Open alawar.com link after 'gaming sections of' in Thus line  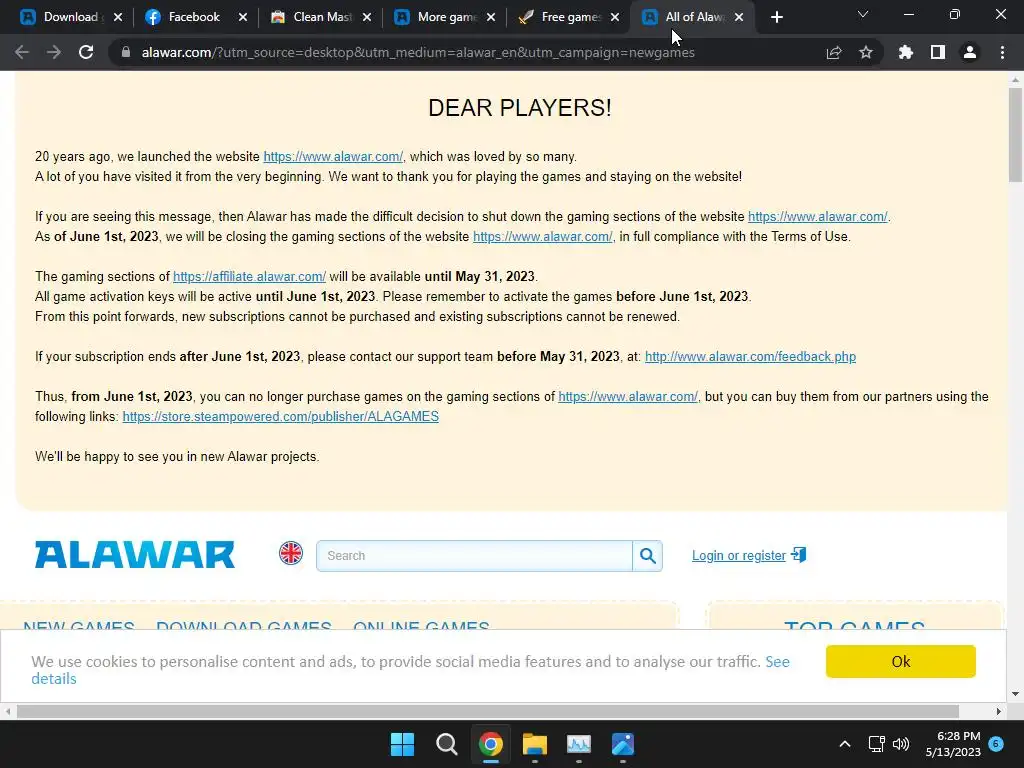pyautogui.click(x=628, y=396)
